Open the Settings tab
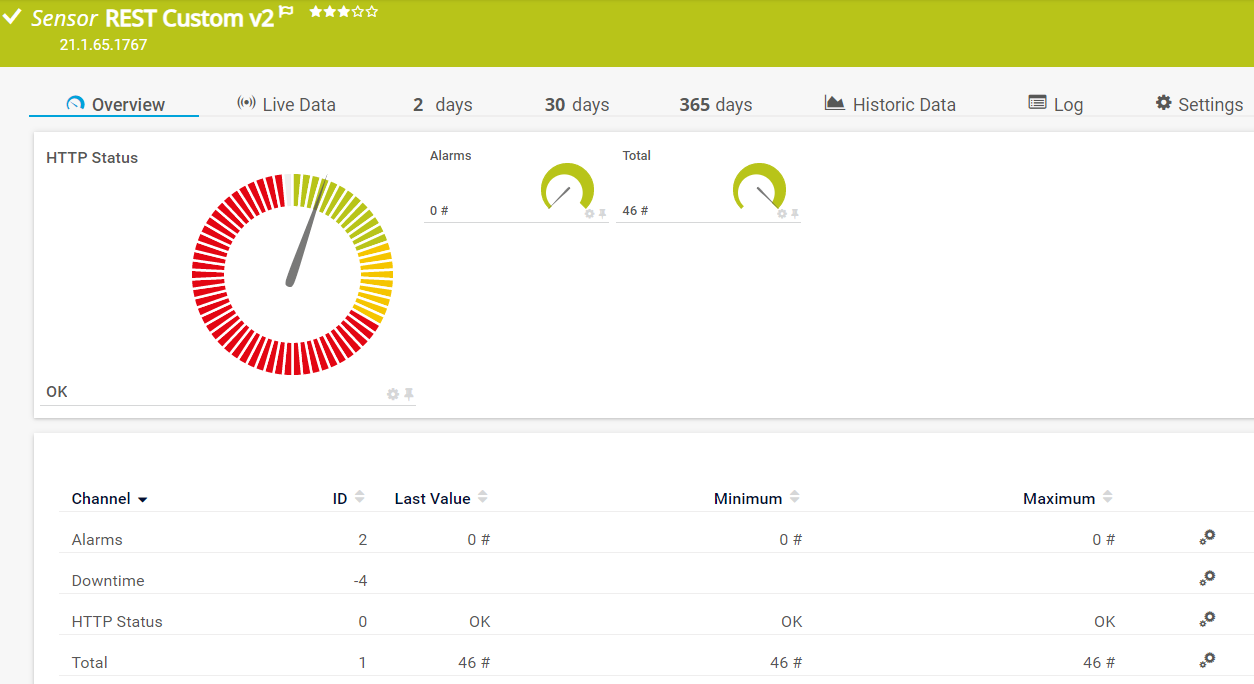Screen dimensions: 1254x684 click(x=1199, y=104)
